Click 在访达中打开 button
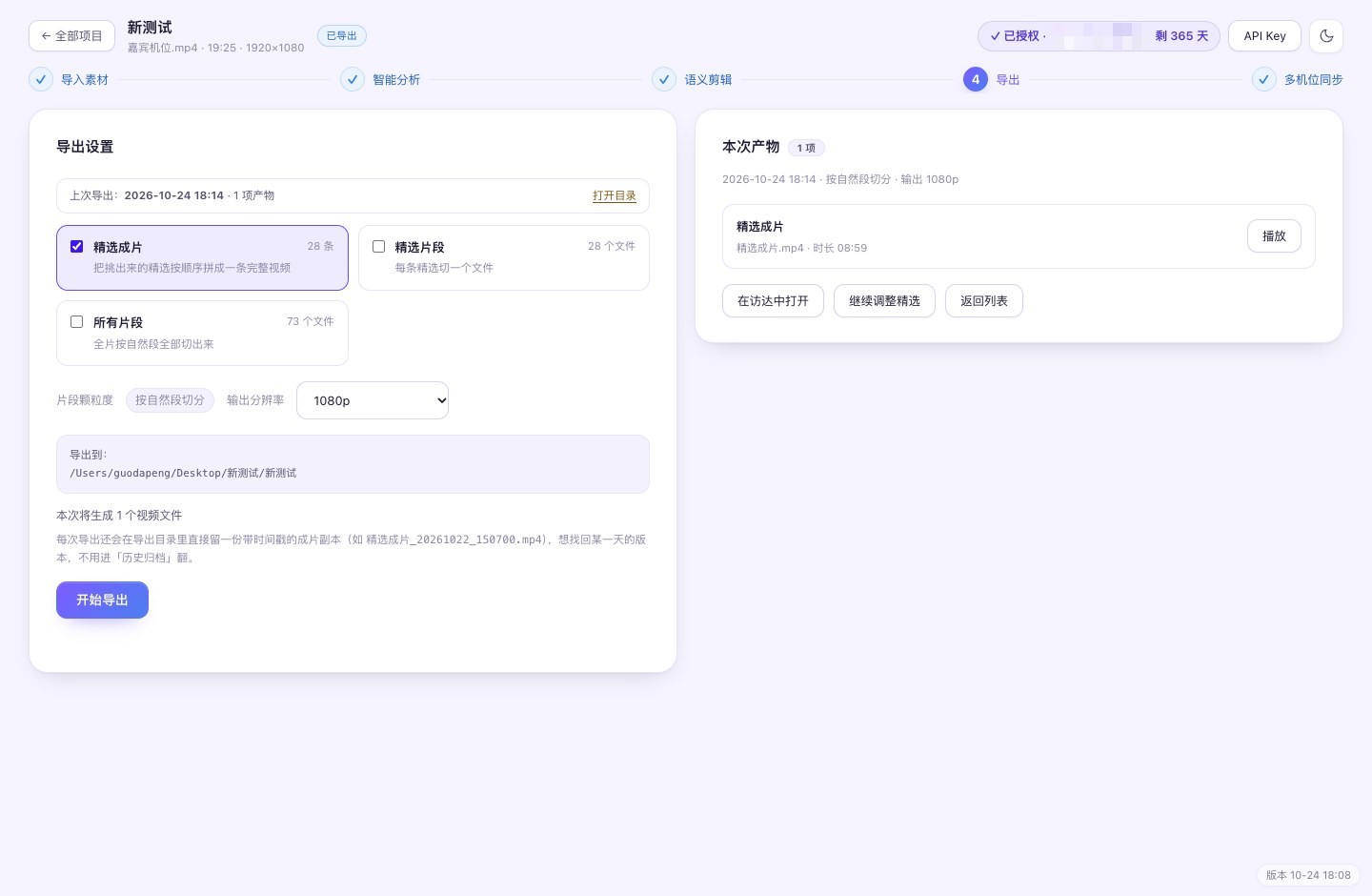Image resolution: width=1372 pixels, height=896 pixels. [x=773, y=301]
